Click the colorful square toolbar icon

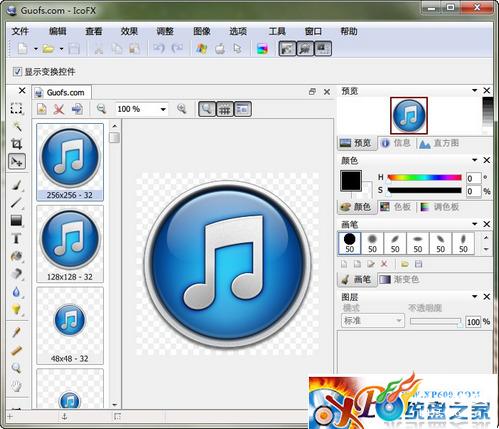point(262,49)
